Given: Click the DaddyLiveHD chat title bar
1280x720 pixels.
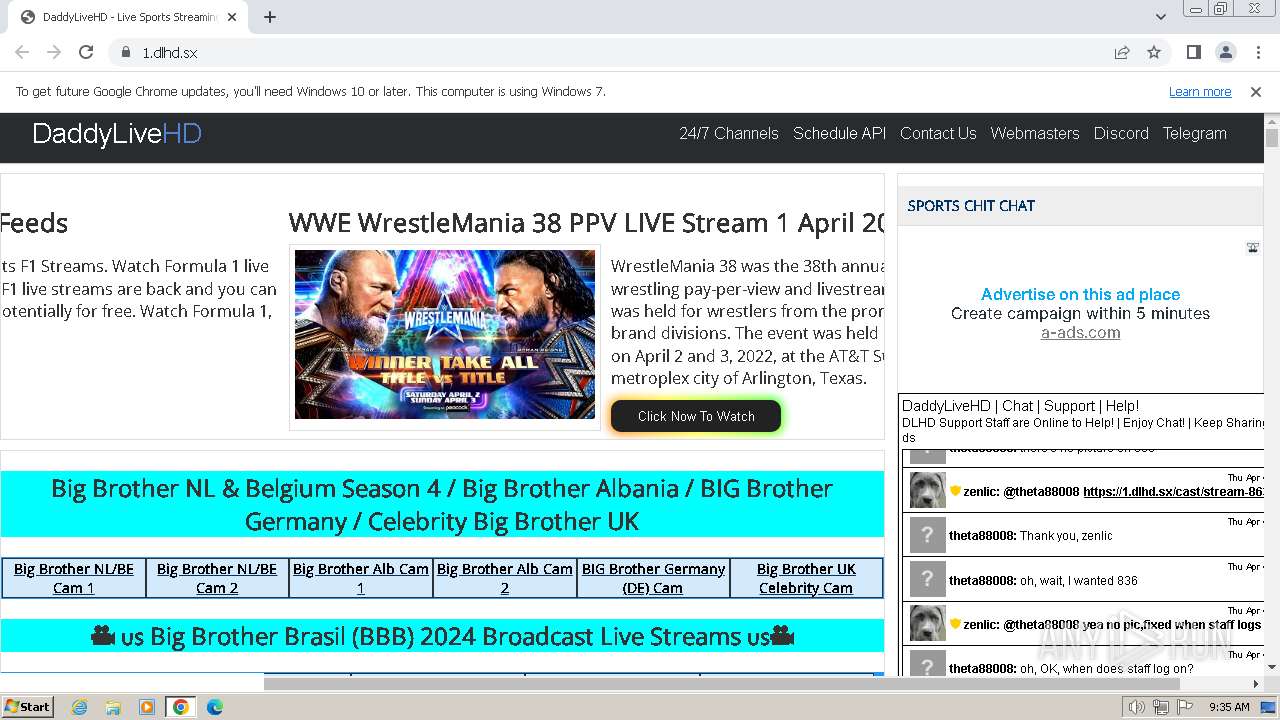Looking at the screenshot, I should click(x=1020, y=406).
